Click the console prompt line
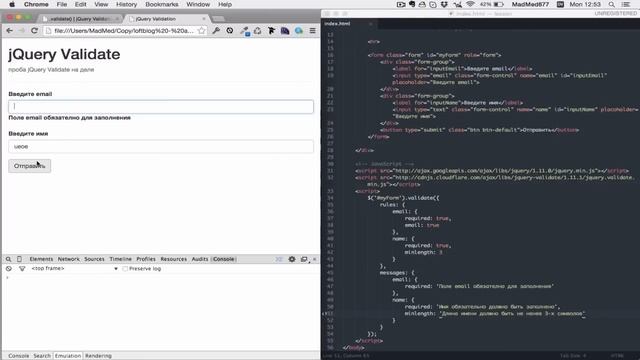 pyautogui.click(x=161, y=278)
